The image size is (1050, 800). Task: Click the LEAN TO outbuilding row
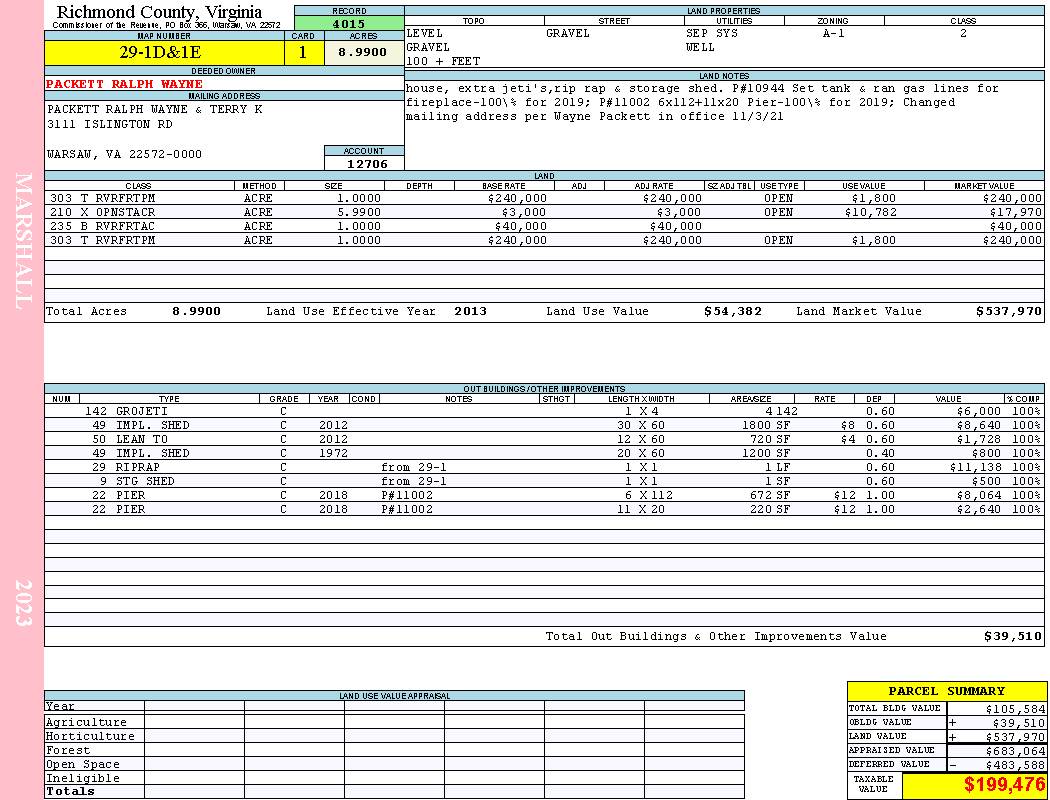[x=544, y=439]
